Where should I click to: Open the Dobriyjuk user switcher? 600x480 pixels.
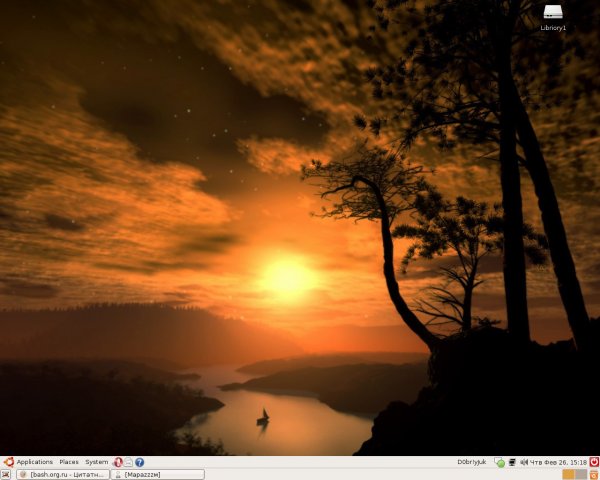click(471, 462)
